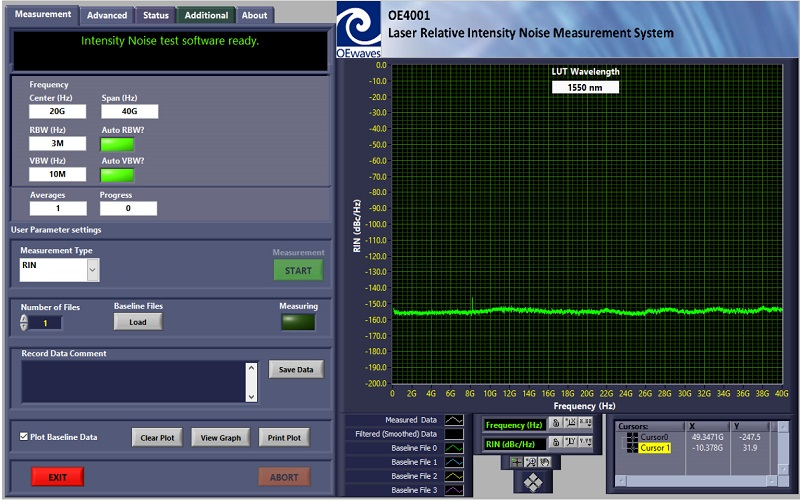Adjust the Number of Files stepper arrows
This screenshot has width=800, height=501.
pyautogui.click(x=24, y=322)
